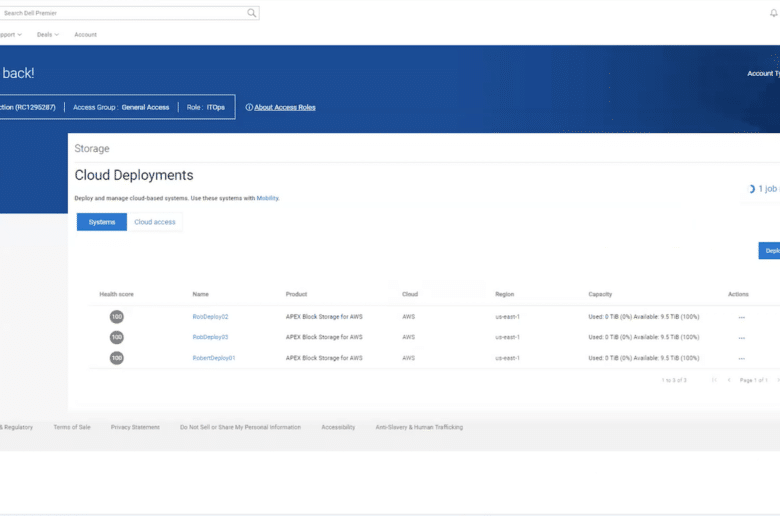Open actions menu for RobDeploy03
Viewport: 780px width, 516px height.
coord(742,338)
